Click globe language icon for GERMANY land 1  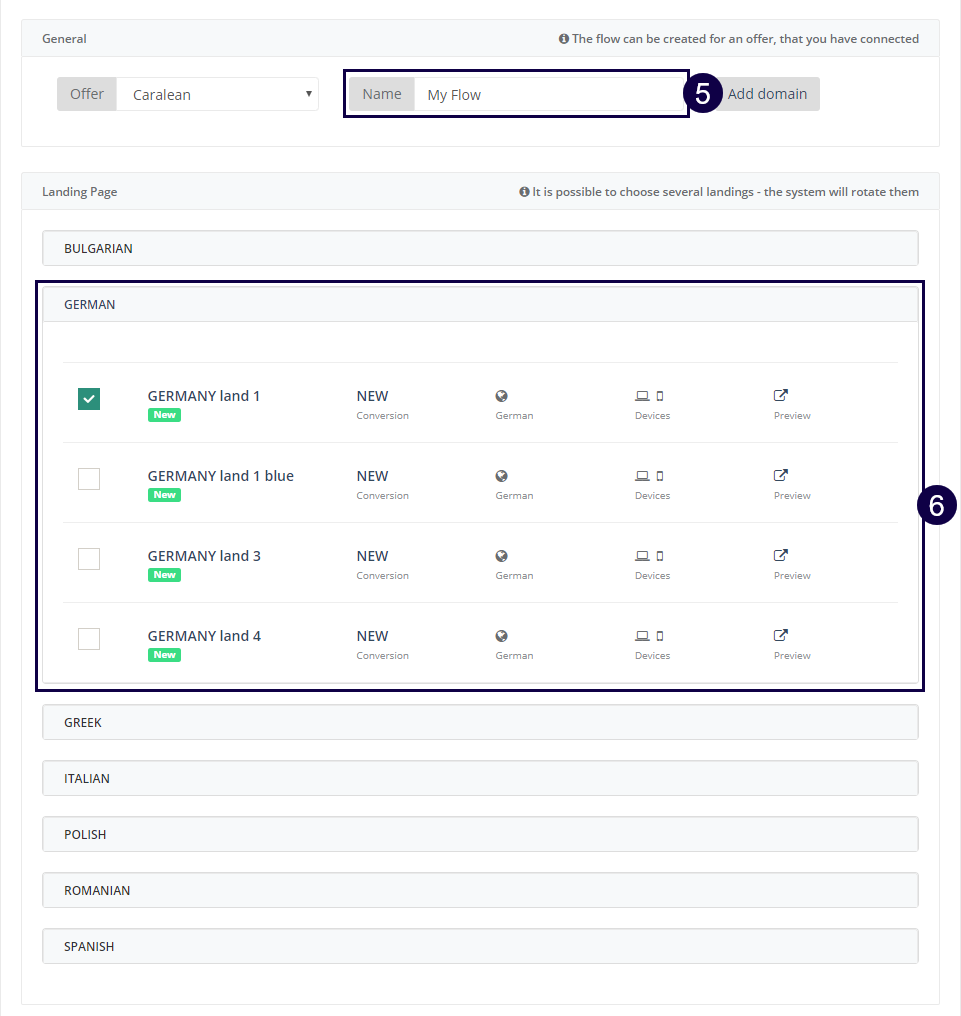click(502, 396)
